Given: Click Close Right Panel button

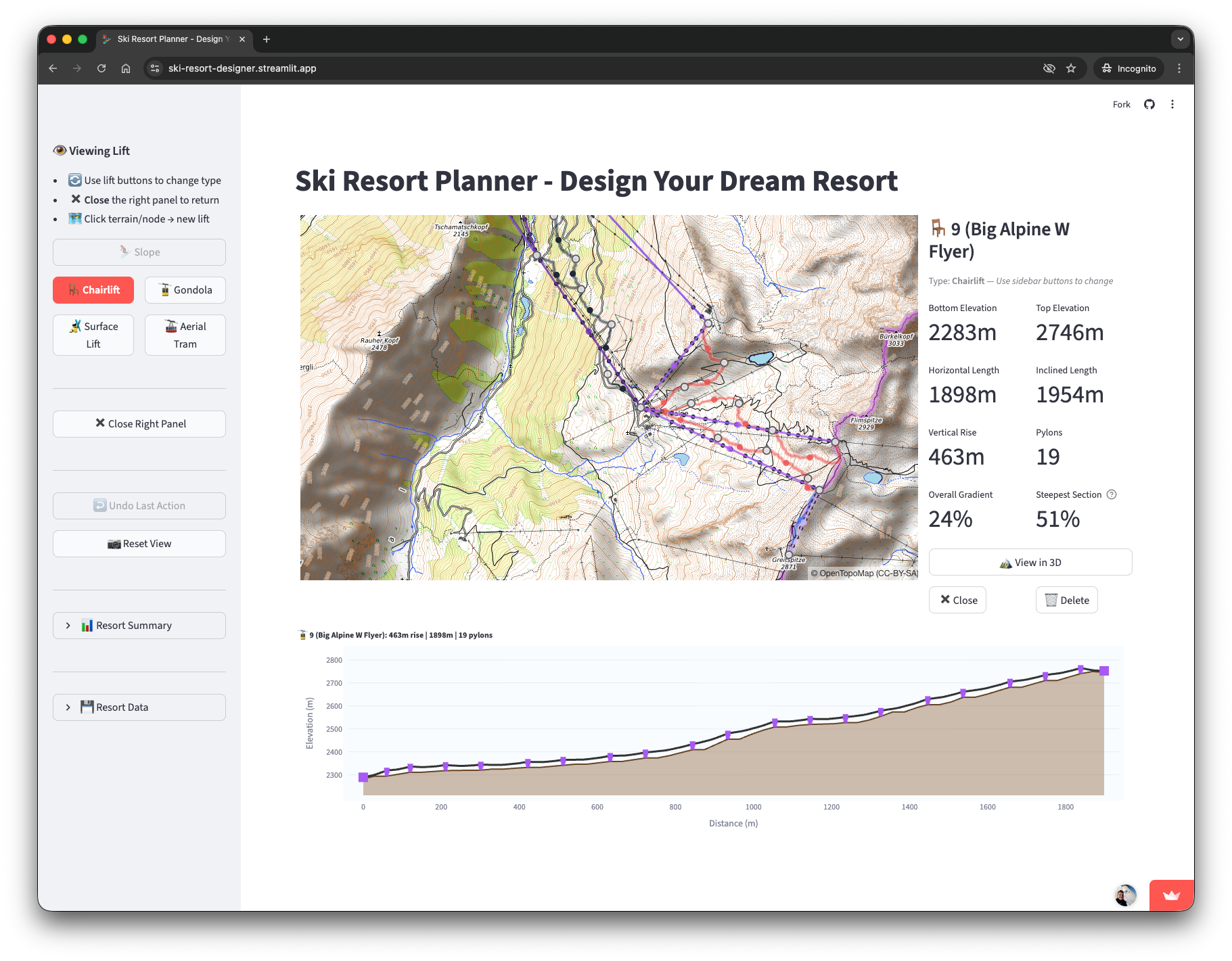Looking at the screenshot, I should pos(139,424).
